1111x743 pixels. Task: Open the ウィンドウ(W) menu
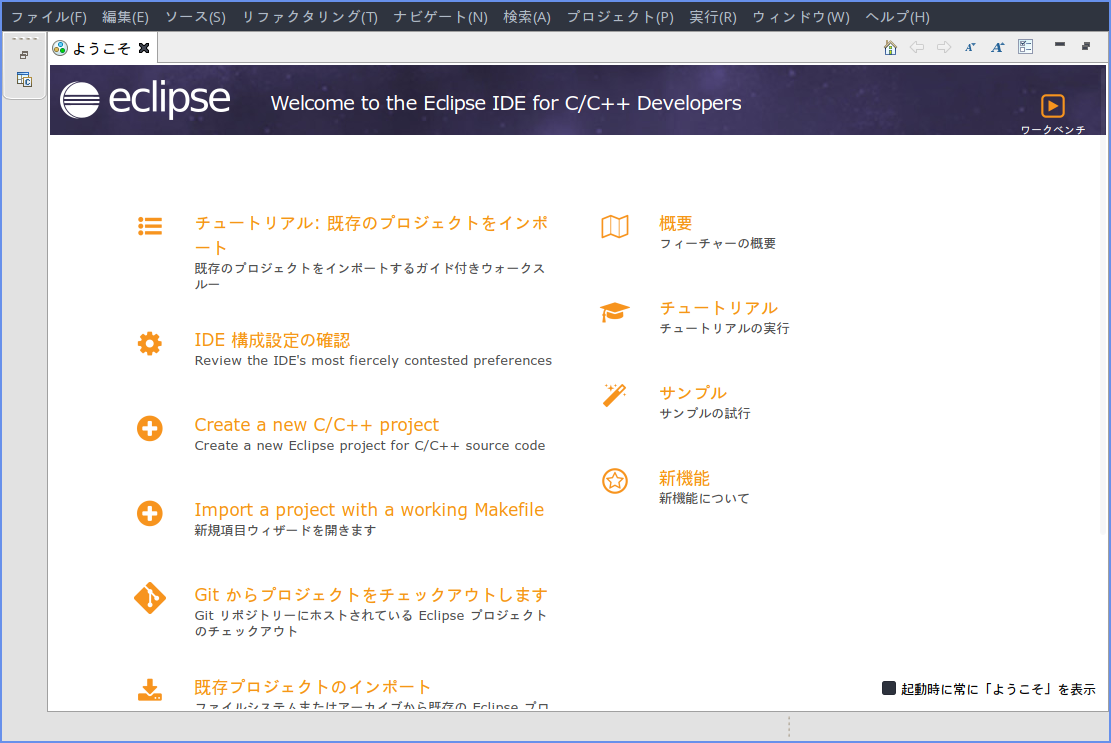coord(801,17)
